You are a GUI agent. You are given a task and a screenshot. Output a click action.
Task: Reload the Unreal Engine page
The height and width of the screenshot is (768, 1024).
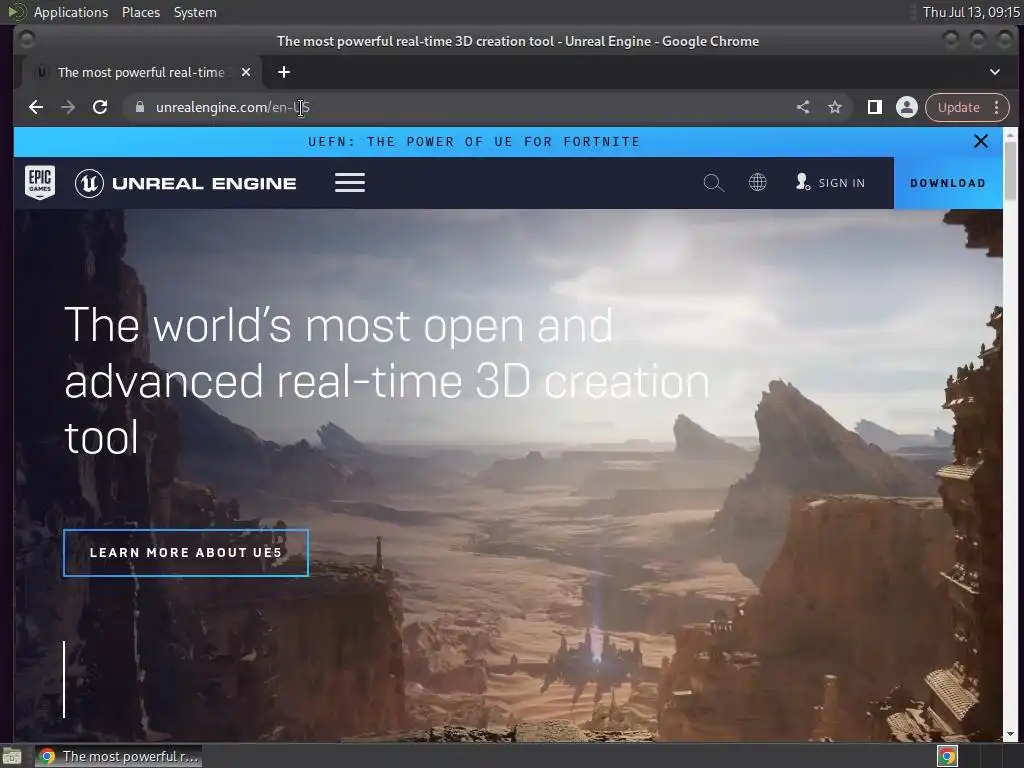coord(100,107)
